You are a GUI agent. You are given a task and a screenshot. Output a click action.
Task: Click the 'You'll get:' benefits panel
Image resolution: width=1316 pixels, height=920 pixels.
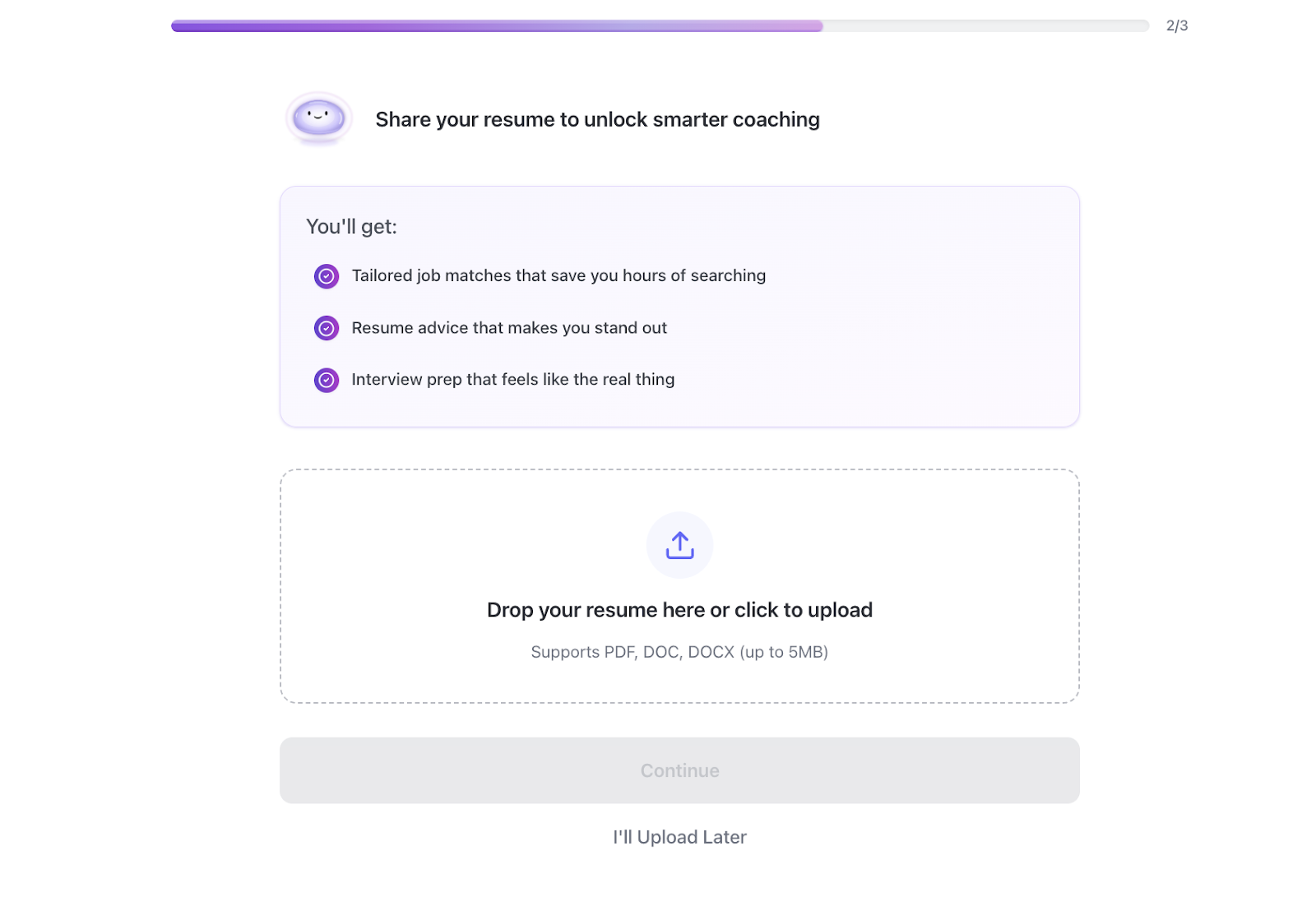tap(679, 307)
